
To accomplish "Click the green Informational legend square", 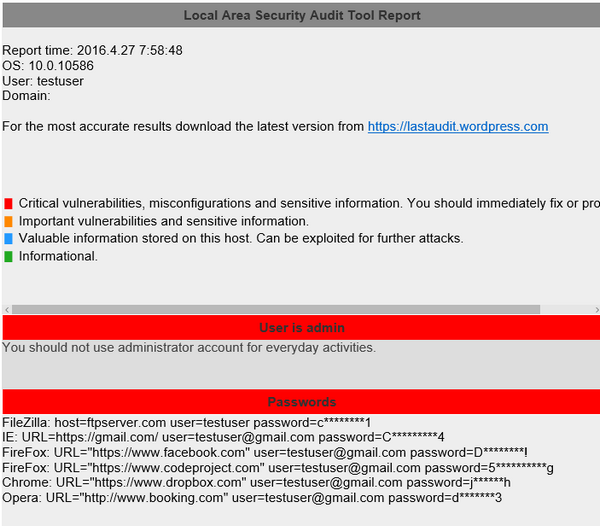I will pyautogui.click(x=8, y=257).
